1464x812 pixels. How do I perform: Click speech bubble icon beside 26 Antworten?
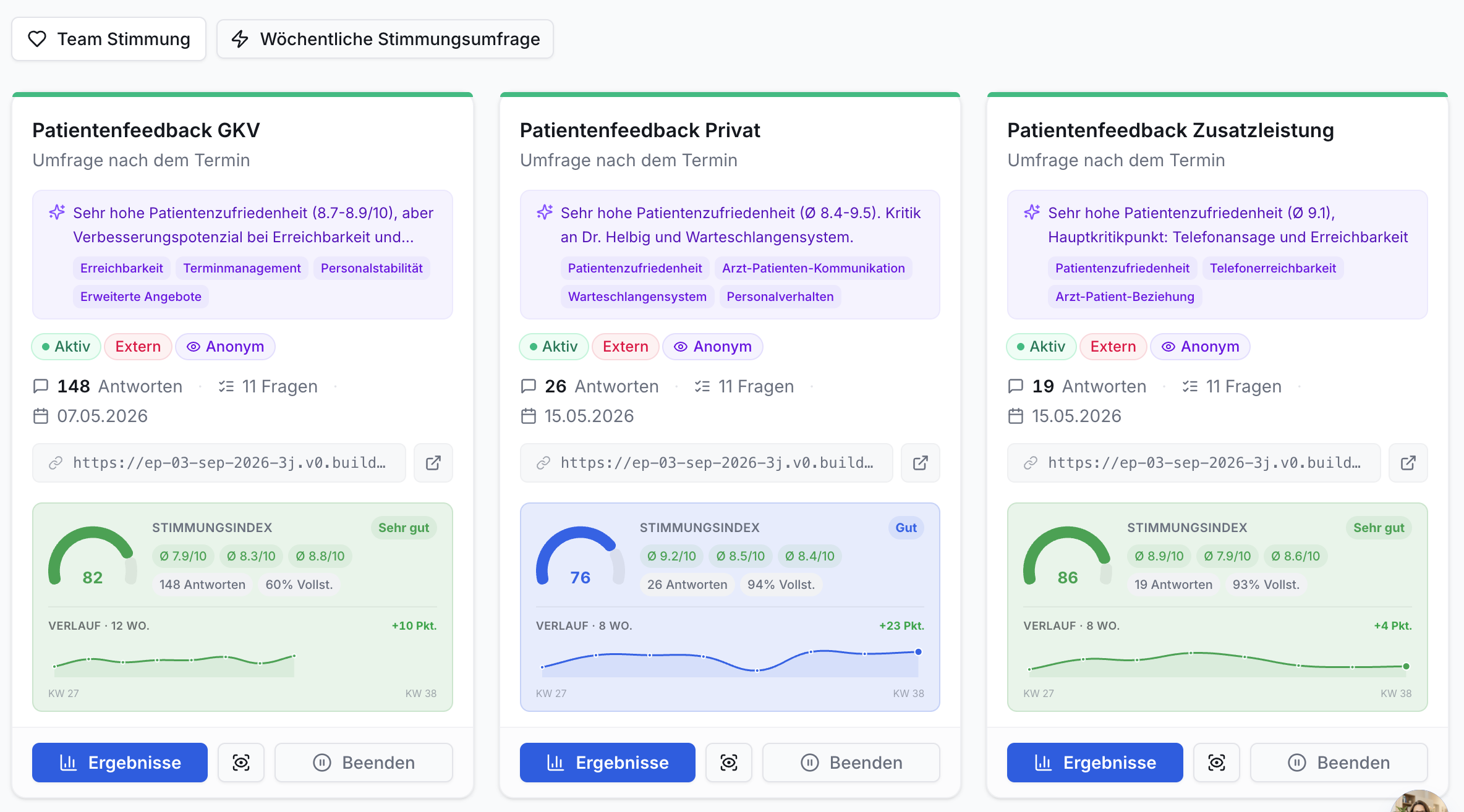pos(529,386)
